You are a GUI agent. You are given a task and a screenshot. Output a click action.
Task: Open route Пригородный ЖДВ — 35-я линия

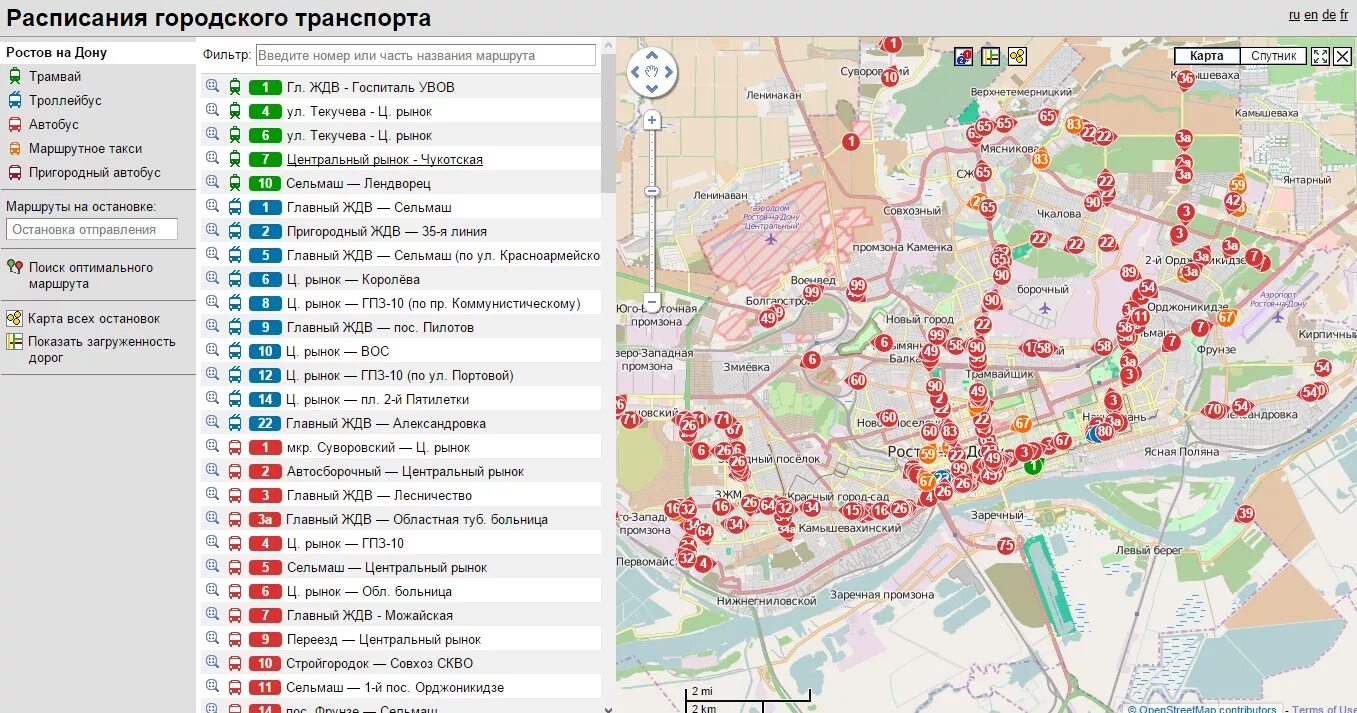(x=387, y=231)
